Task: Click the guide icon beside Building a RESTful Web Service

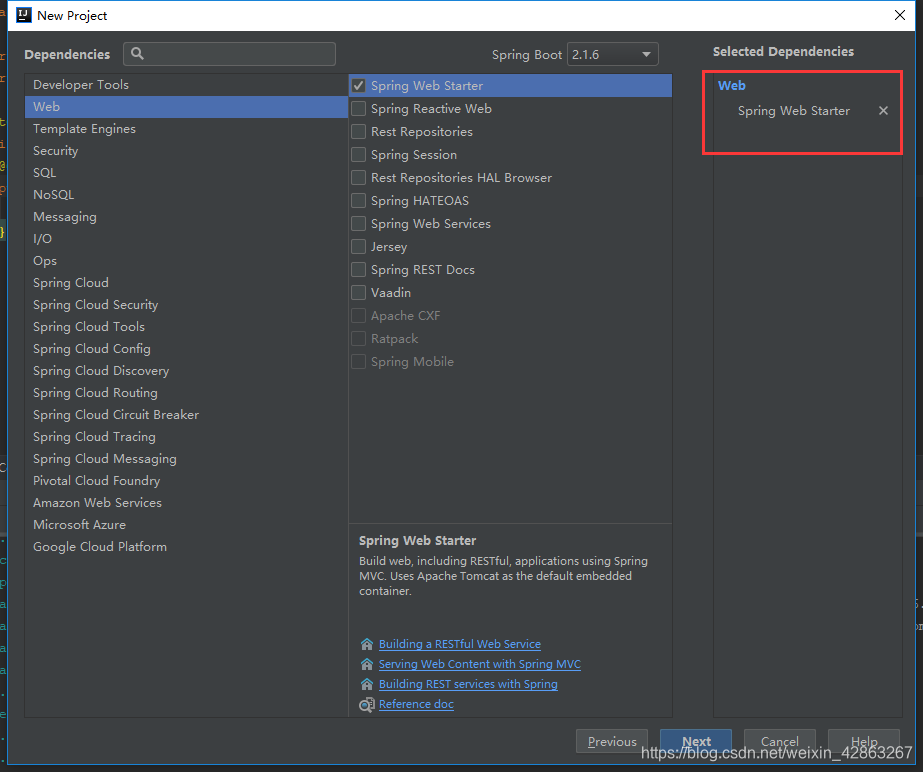Action: click(367, 644)
